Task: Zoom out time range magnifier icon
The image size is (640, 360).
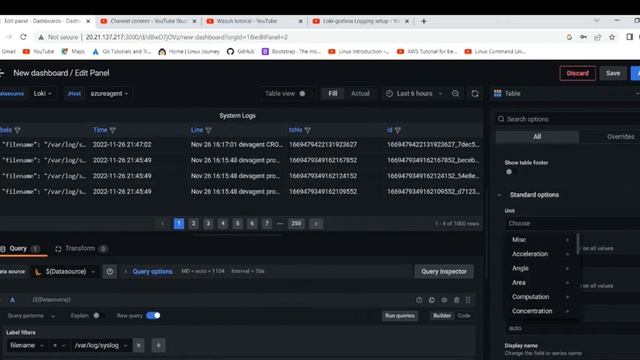Action: [456, 93]
